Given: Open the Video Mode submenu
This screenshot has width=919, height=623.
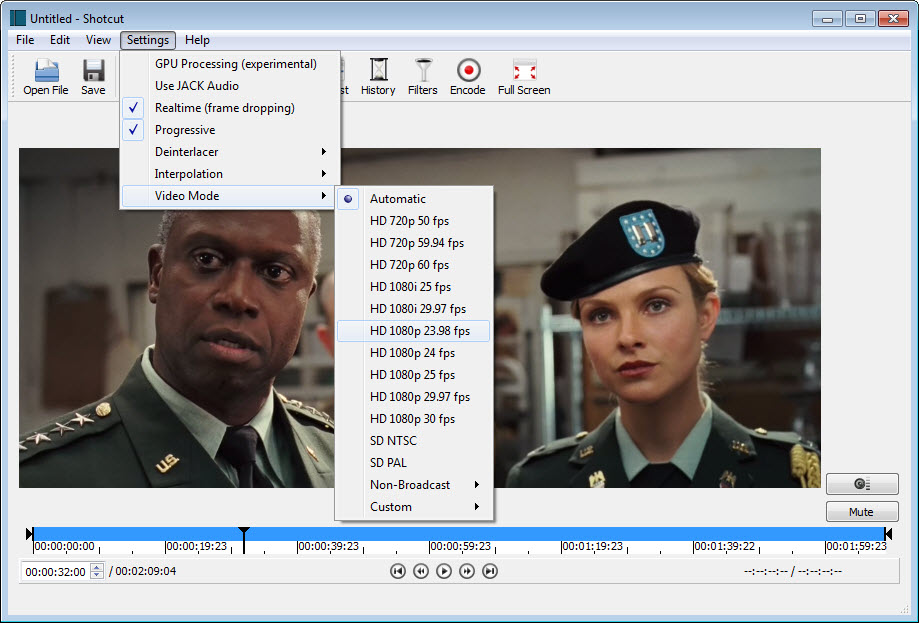Looking at the screenshot, I should click(230, 196).
